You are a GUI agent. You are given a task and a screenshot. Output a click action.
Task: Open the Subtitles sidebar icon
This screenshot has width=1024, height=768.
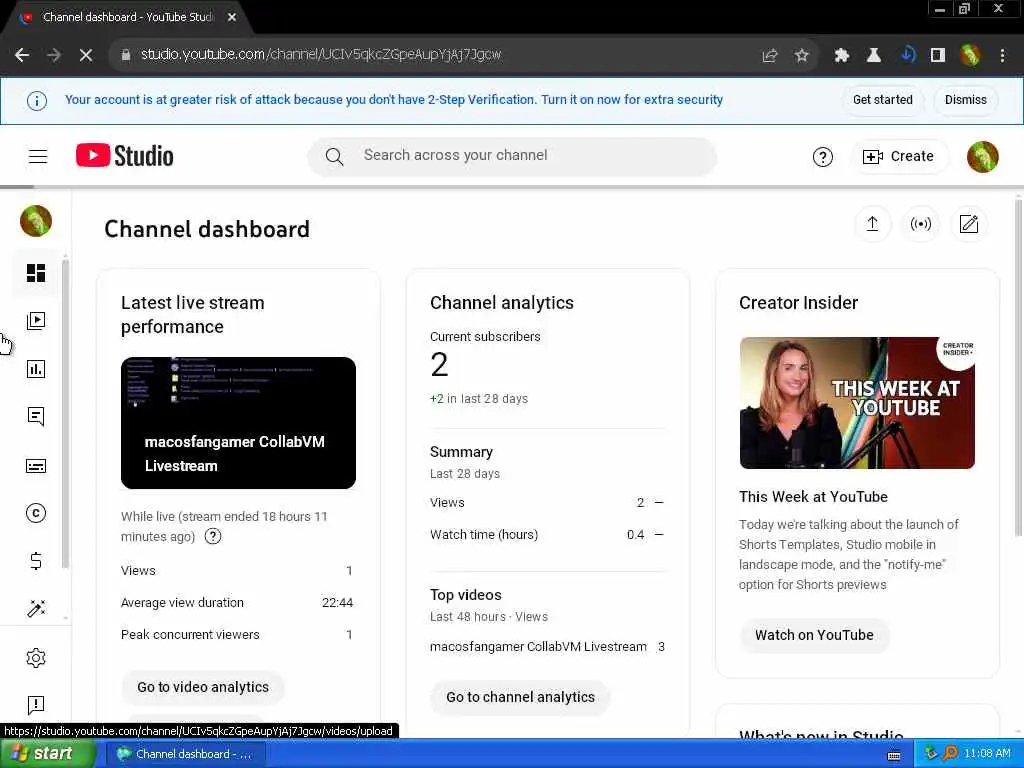click(x=36, y=466)
